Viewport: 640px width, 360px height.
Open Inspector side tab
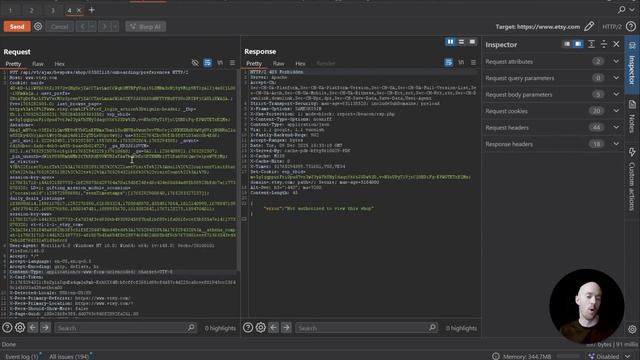coord(632,64)
